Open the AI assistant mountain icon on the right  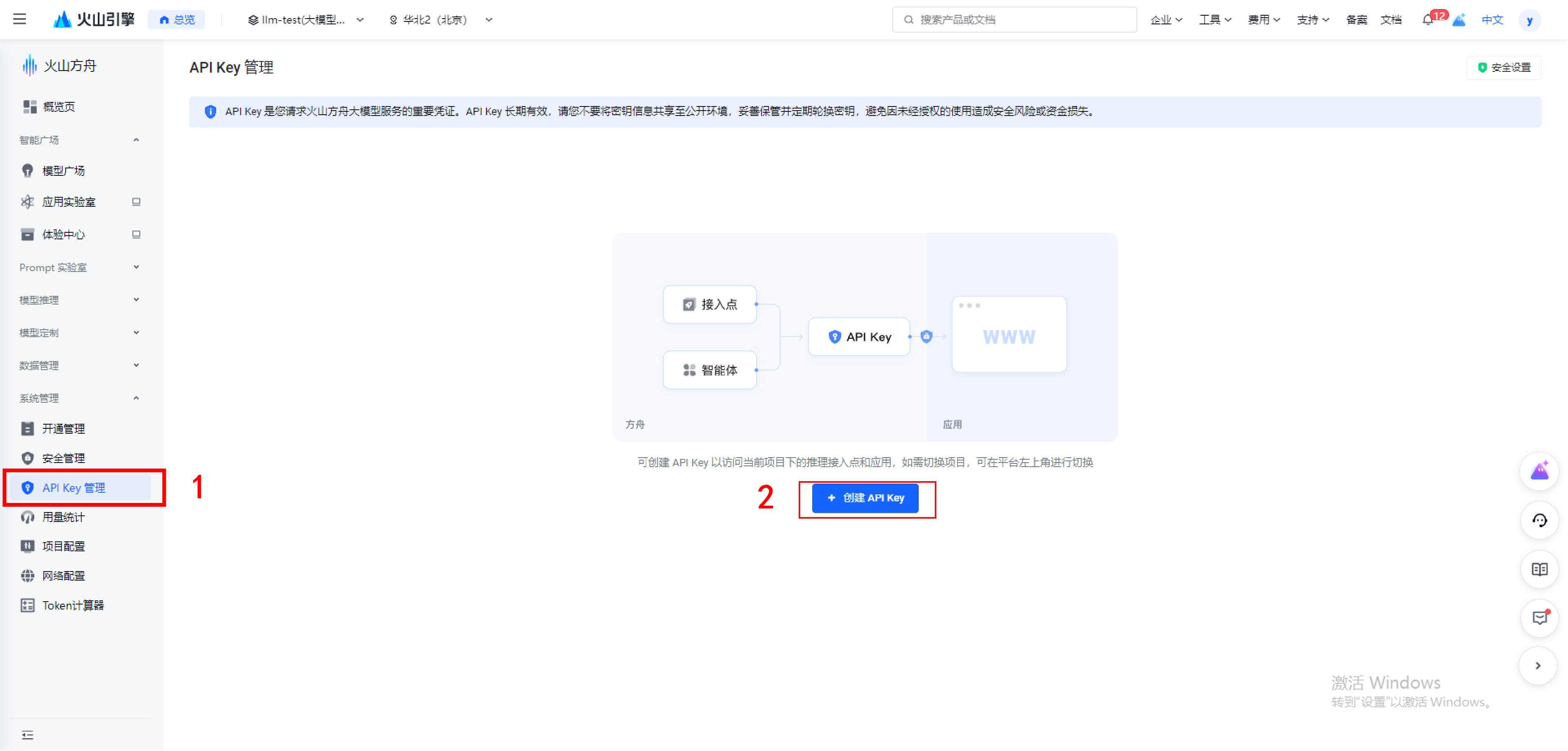point(1540,470)
